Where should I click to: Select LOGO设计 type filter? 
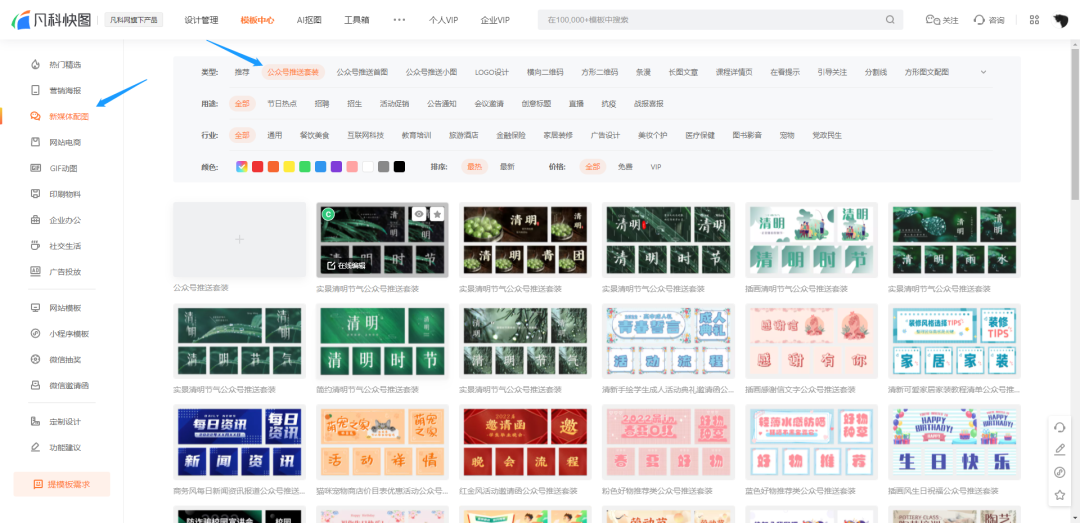click(x=492, y=72)
